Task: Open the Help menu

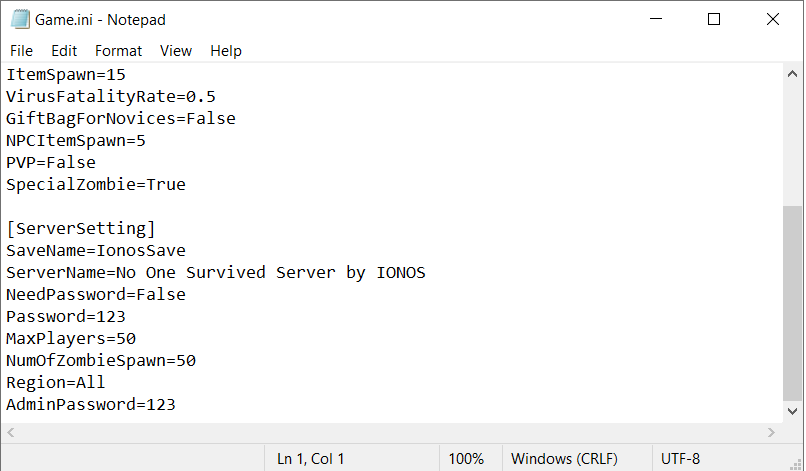Action: [x=226, y=51]
